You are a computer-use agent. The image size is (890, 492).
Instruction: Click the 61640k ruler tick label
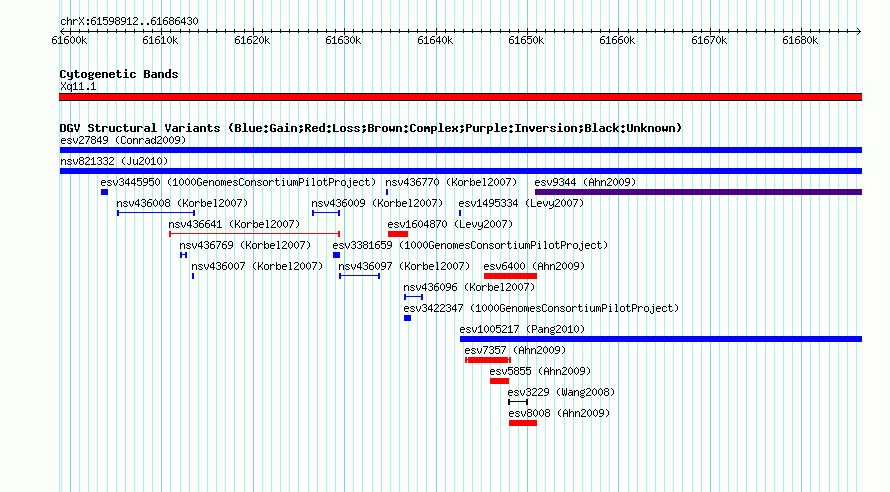(x=435, y=40)
